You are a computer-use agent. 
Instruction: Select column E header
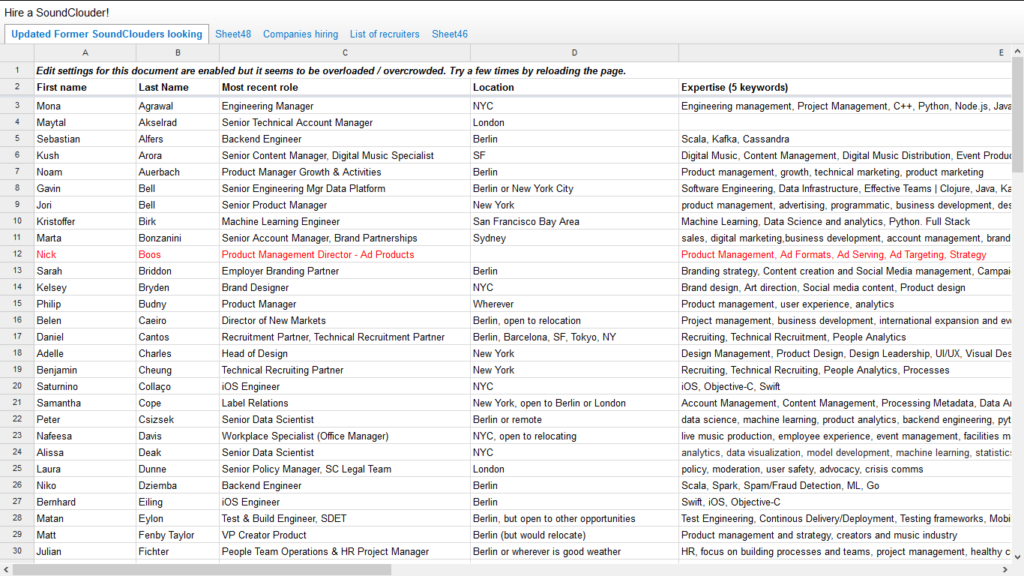[845, 53]
